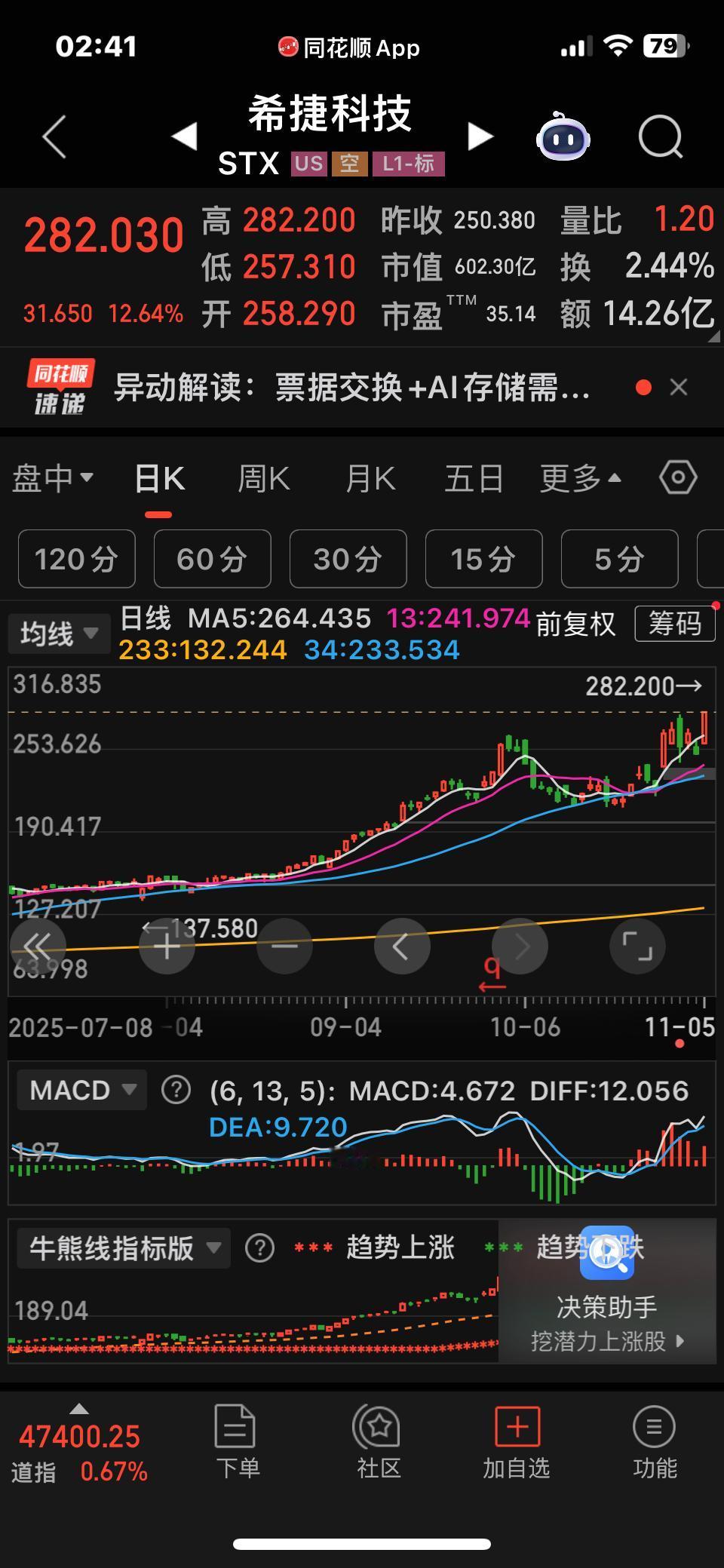Tap 挖潜力上涨股 link
724x1568 pixels.
[x=607, y=1340]
